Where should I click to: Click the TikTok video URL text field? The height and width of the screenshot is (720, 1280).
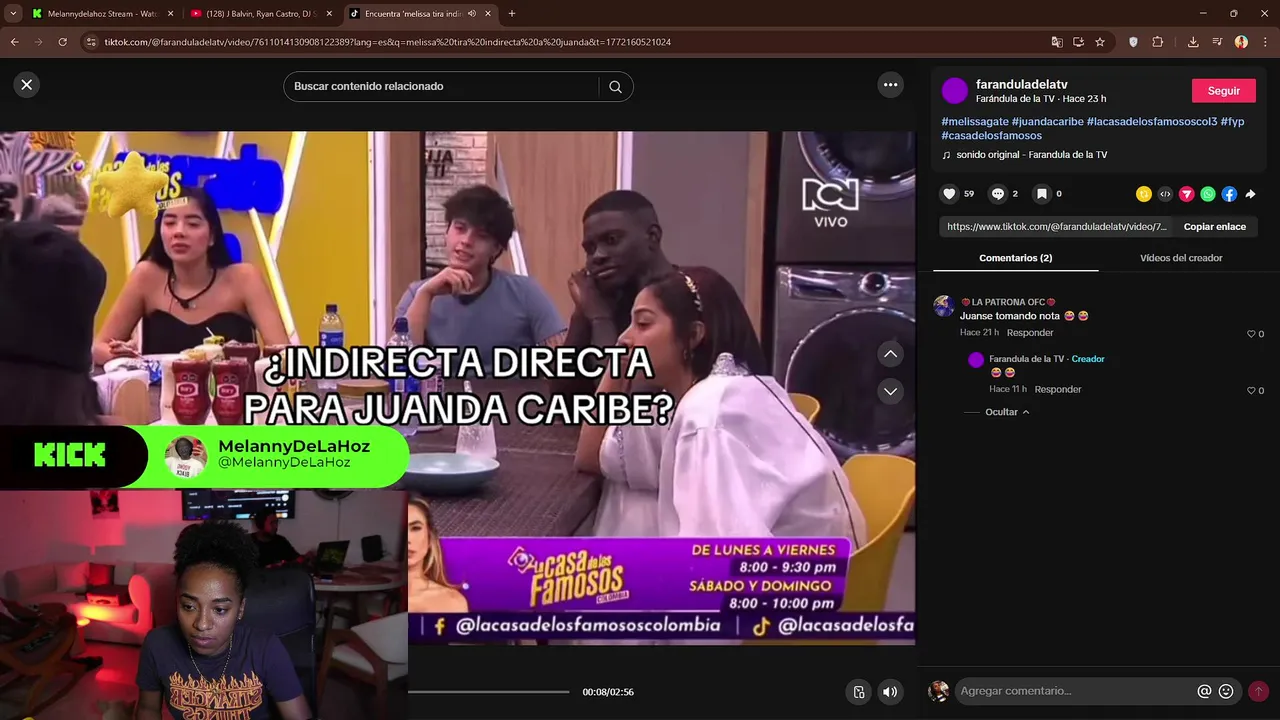1057,227
